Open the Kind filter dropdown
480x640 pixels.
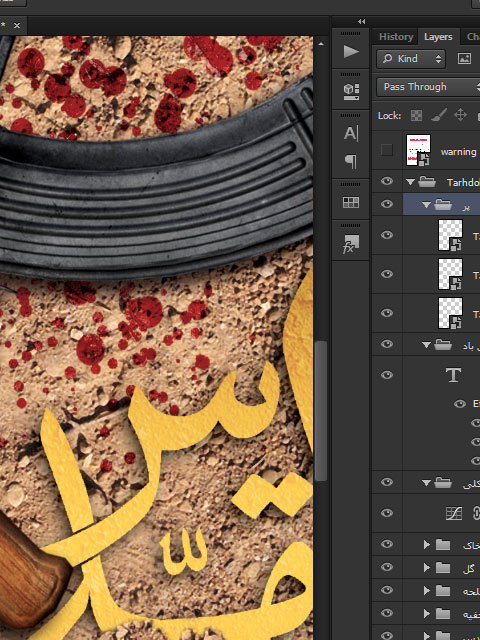click(x=411, y=59)
